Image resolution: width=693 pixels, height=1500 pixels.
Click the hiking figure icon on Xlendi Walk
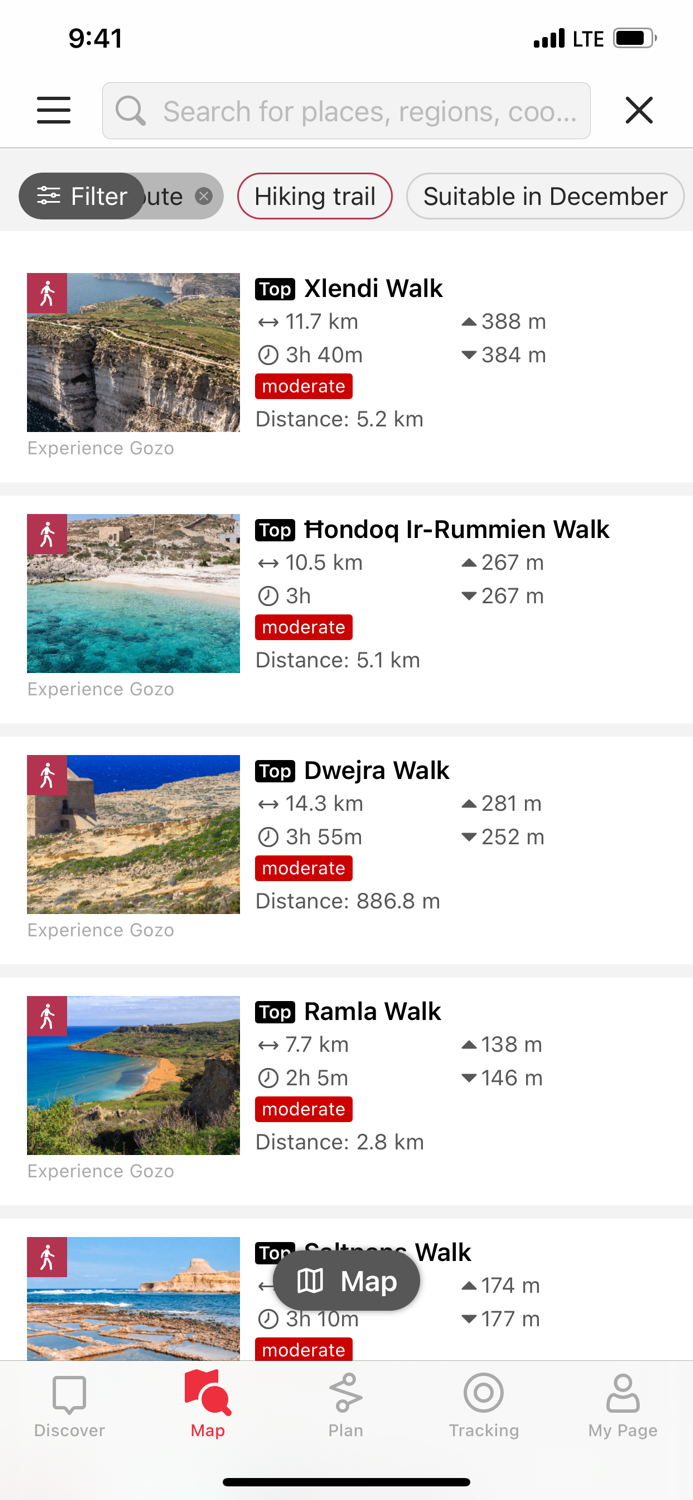[47, 293]
